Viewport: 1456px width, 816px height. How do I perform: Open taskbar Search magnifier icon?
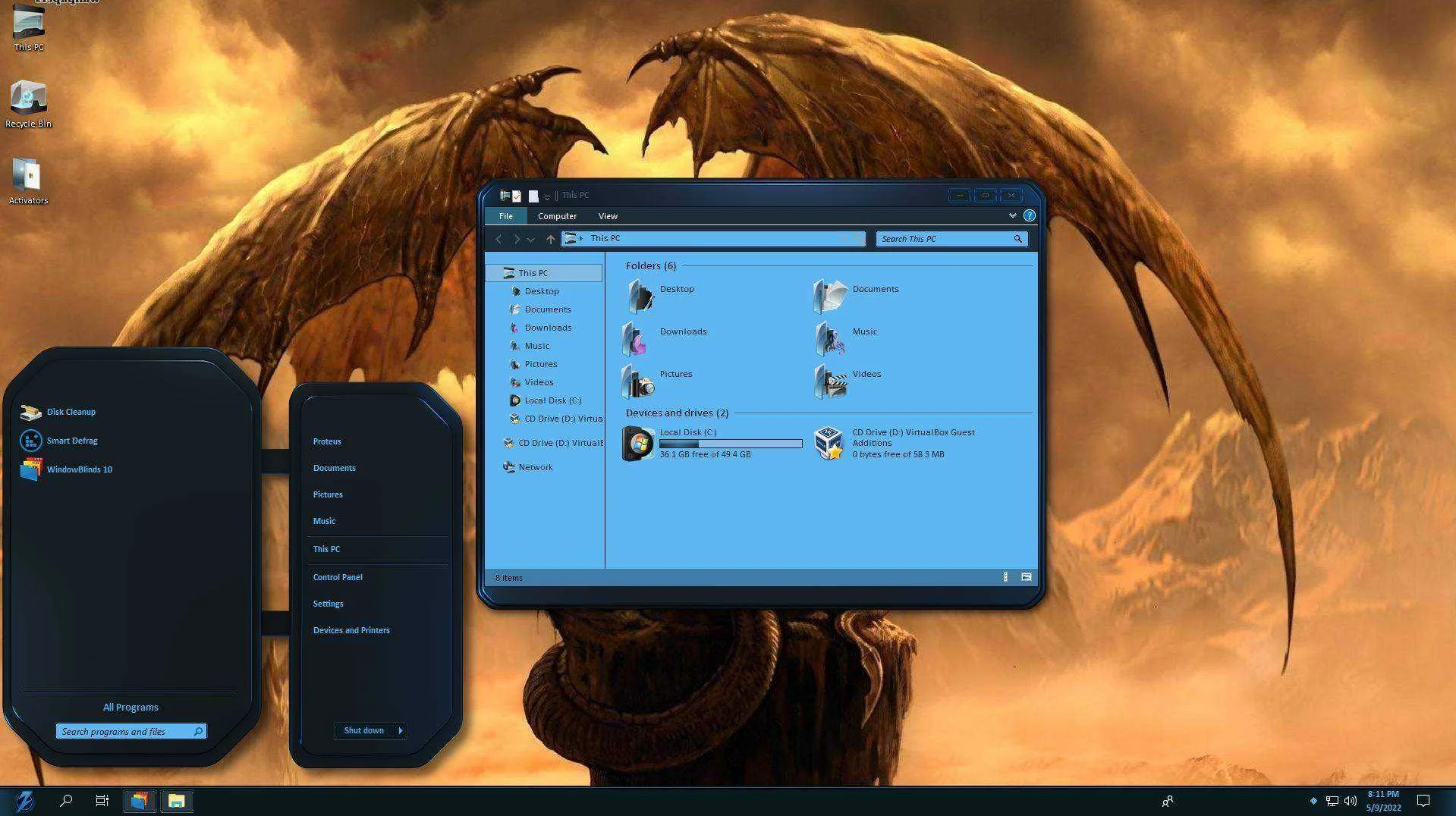click(x=66, y=801)
